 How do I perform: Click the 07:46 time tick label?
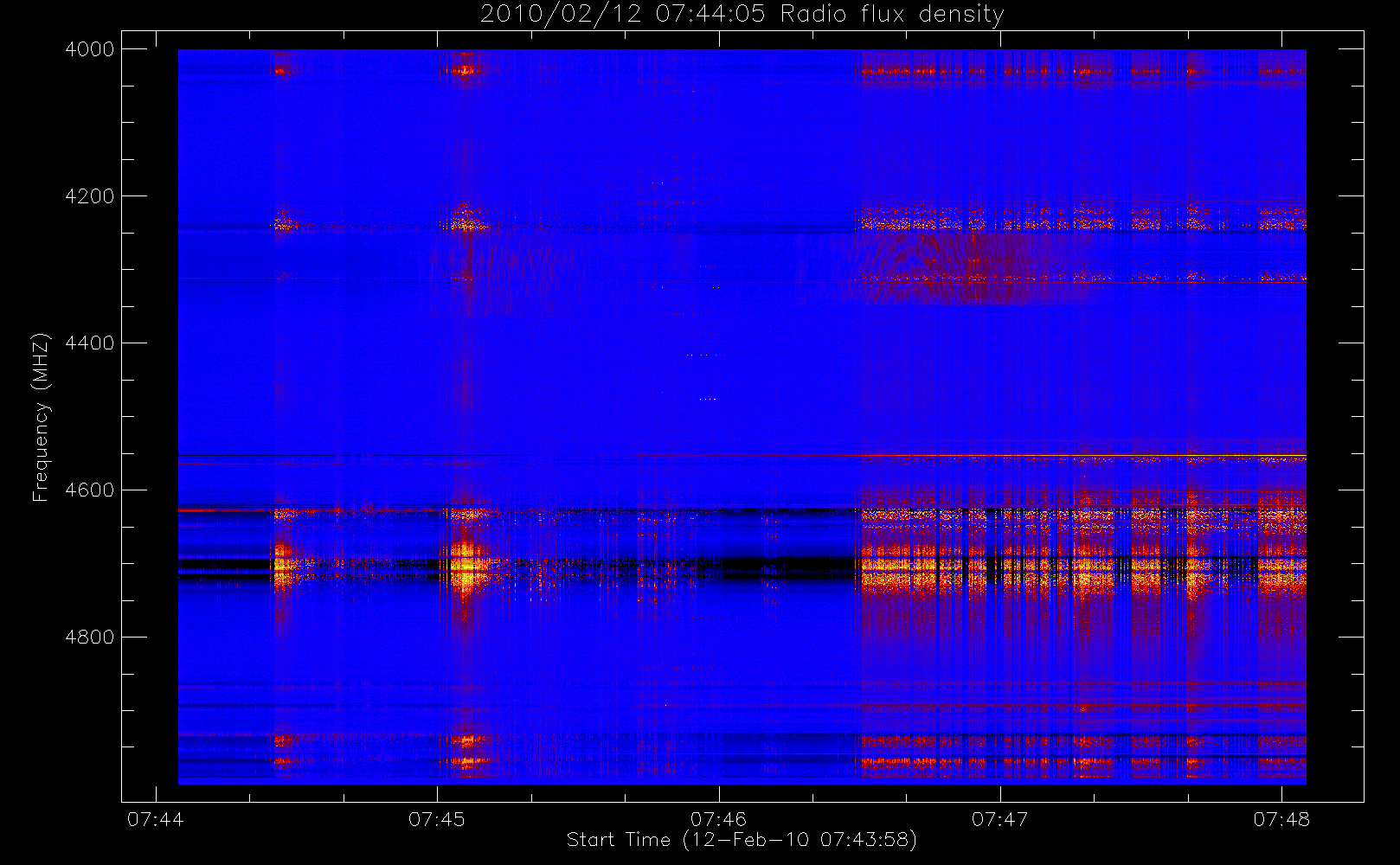pos(718,819)
